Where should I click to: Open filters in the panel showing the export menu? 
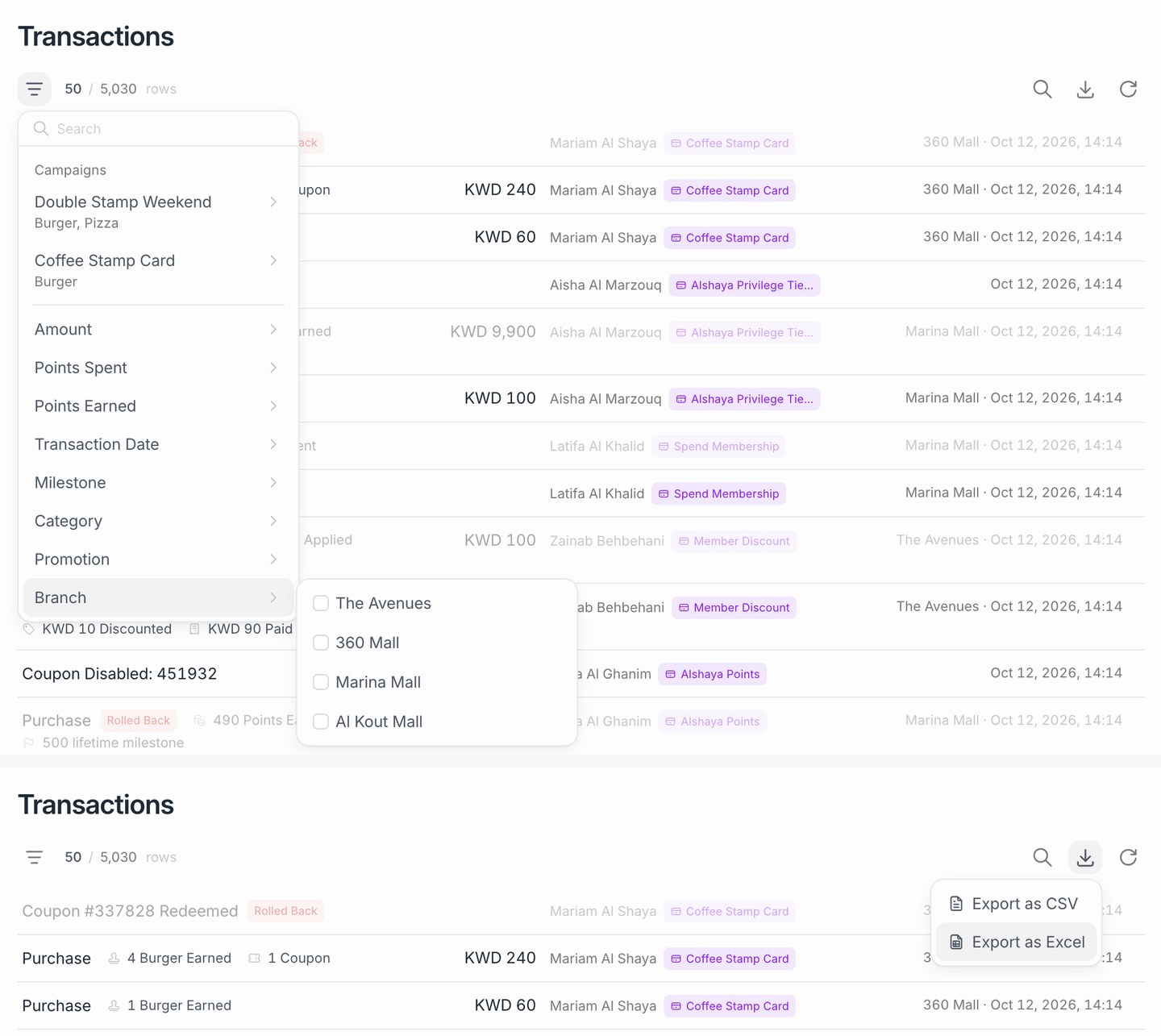(x=35, y=857)
